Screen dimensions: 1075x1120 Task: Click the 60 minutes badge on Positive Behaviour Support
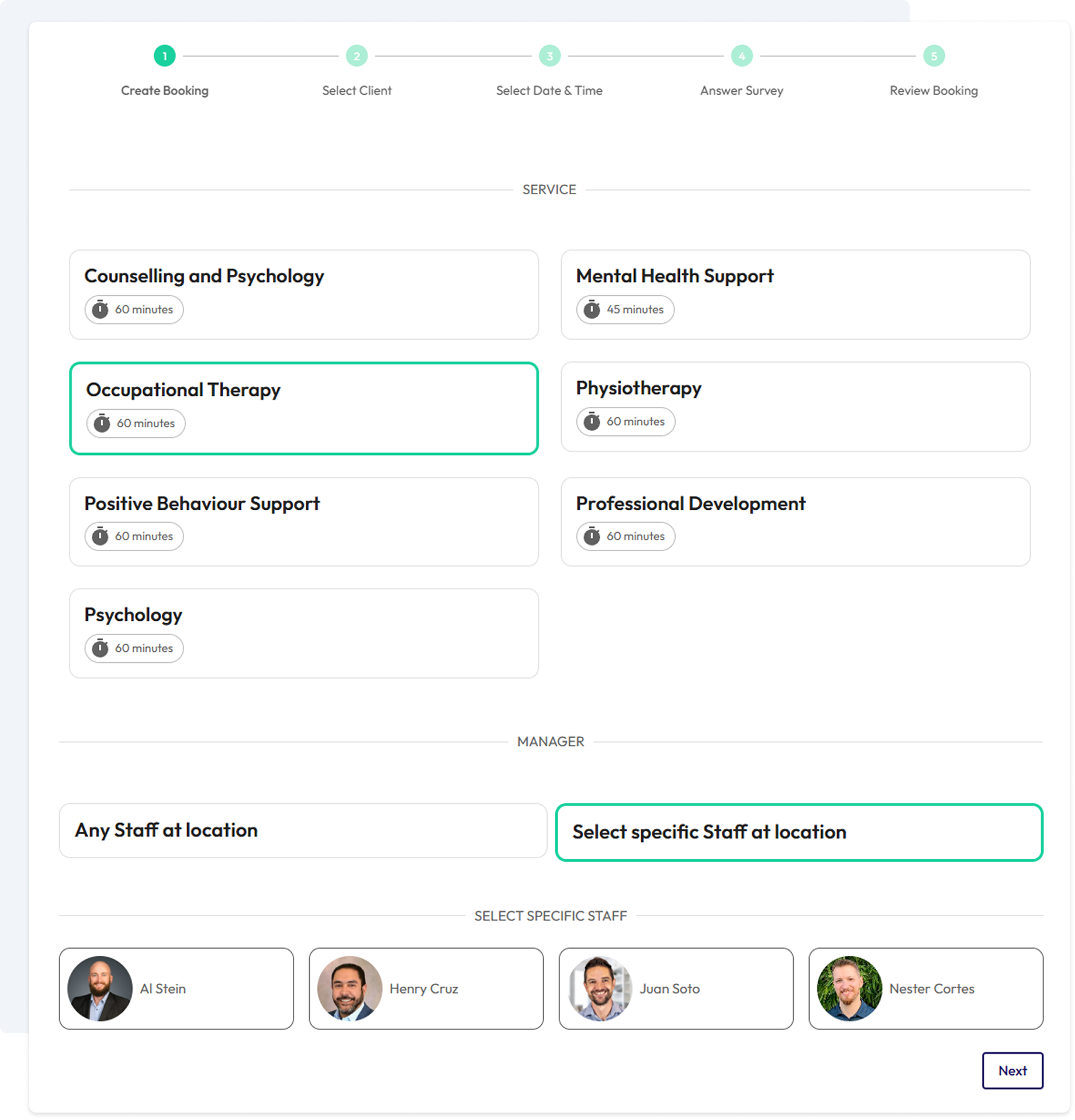tap(134, 536)
